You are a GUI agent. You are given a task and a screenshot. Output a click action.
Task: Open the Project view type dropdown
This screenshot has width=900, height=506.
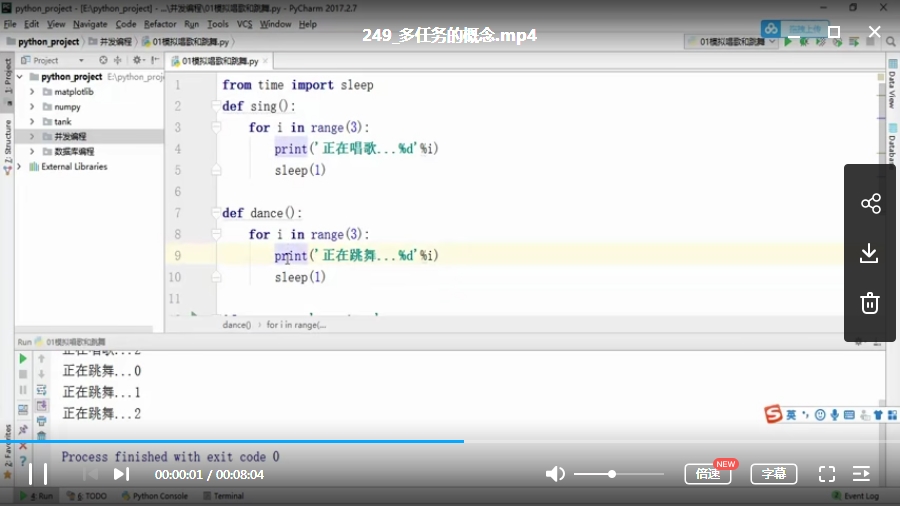[x=81, y=60]
